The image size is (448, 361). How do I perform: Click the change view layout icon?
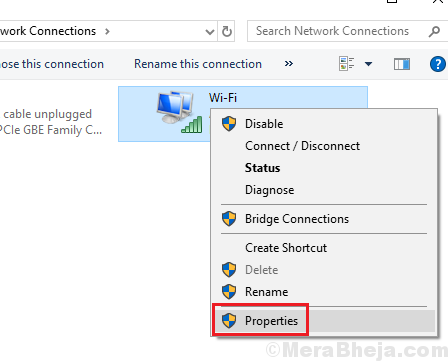tap(347, 64)
